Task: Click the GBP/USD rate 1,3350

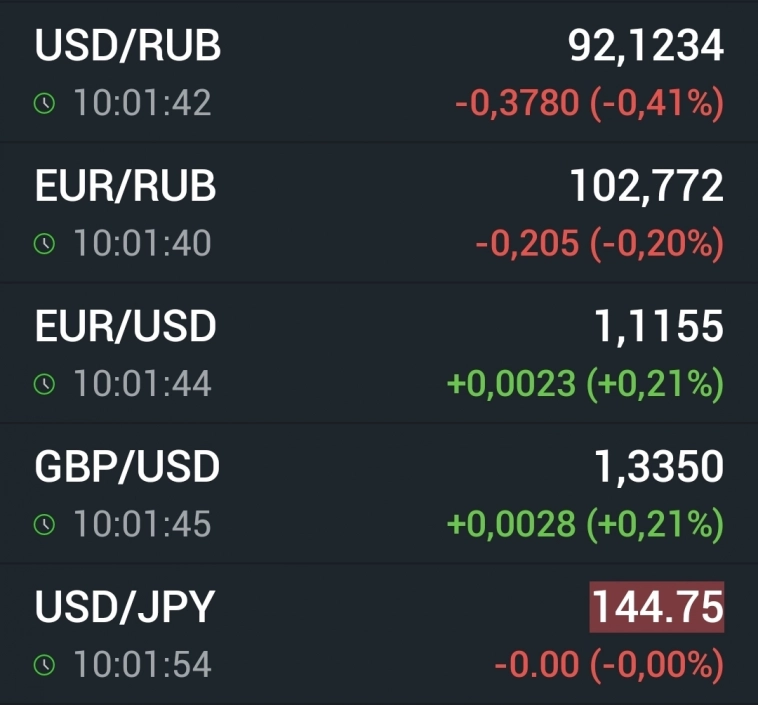Action: [657, 467]
